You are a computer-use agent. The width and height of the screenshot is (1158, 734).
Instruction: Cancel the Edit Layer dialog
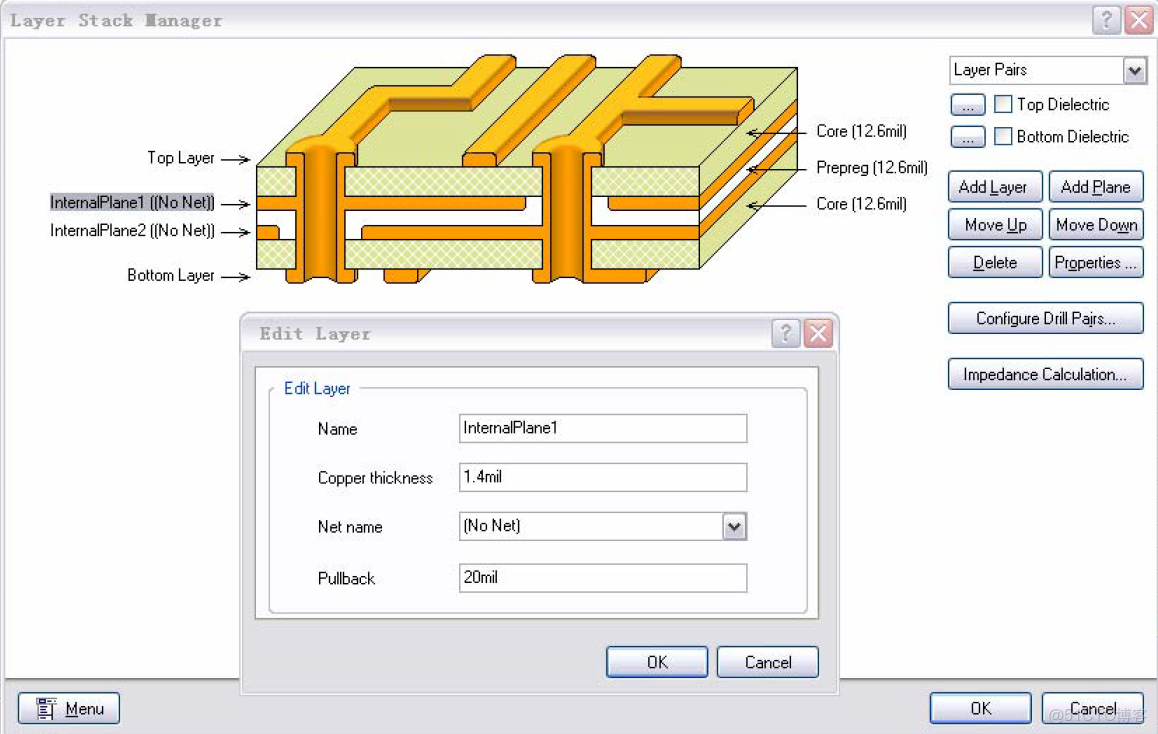tap(767, 662)
